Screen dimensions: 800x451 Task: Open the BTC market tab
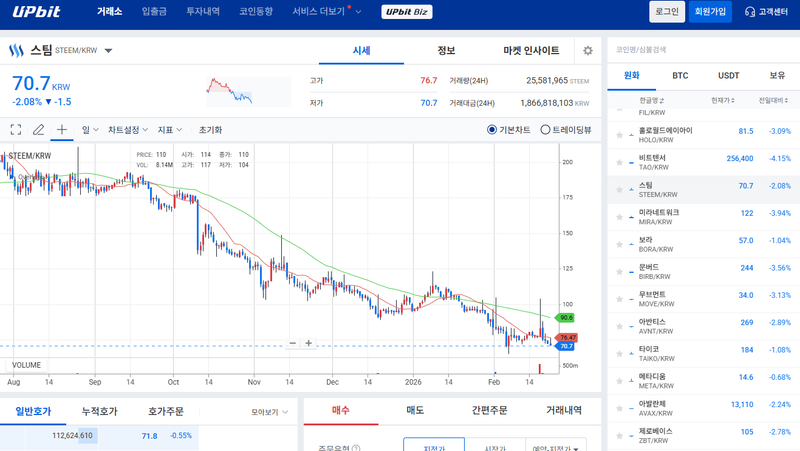(680, 76)
